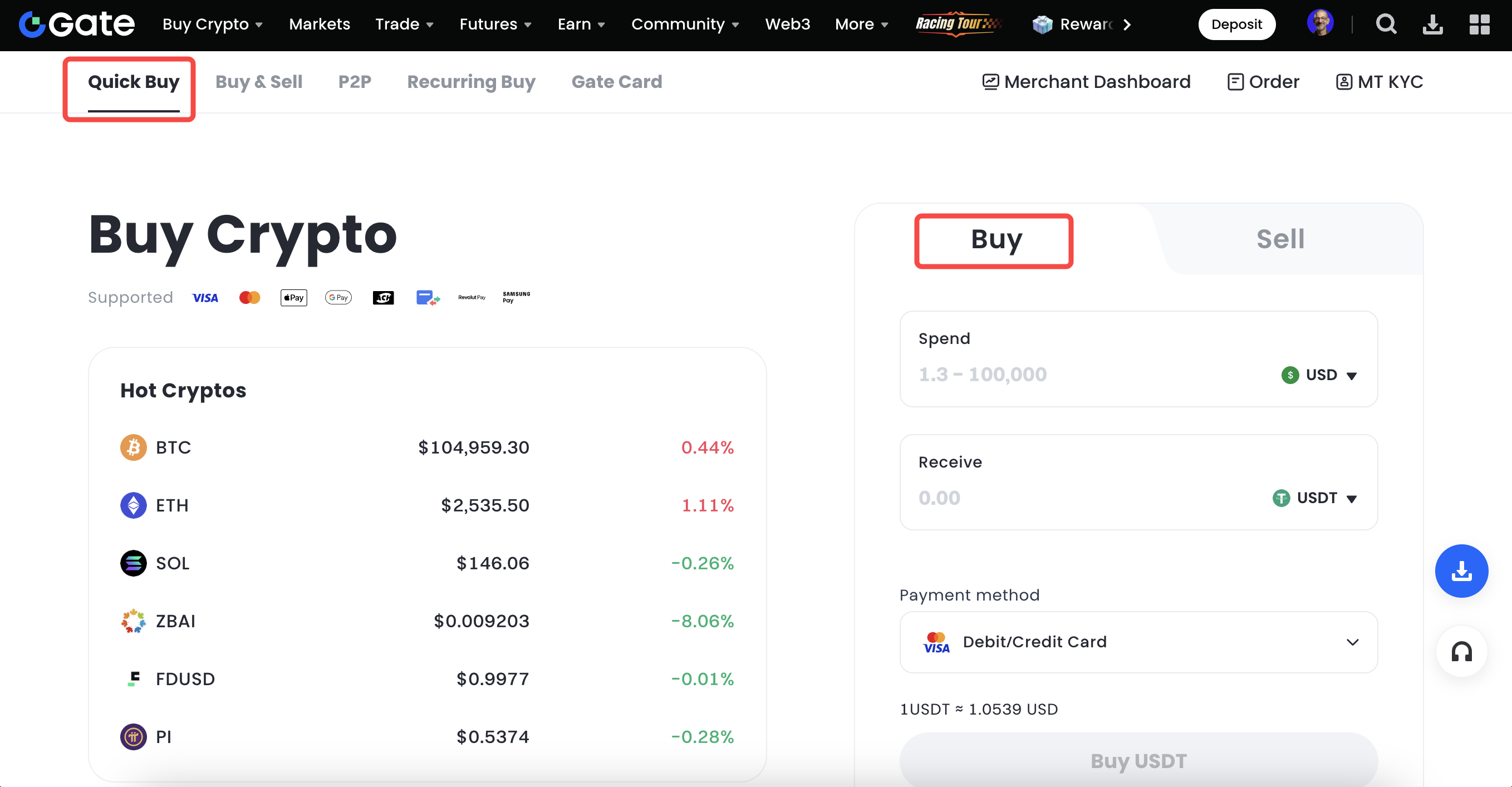
Task: Go to the P2P tab
Action: pos(355,82)
